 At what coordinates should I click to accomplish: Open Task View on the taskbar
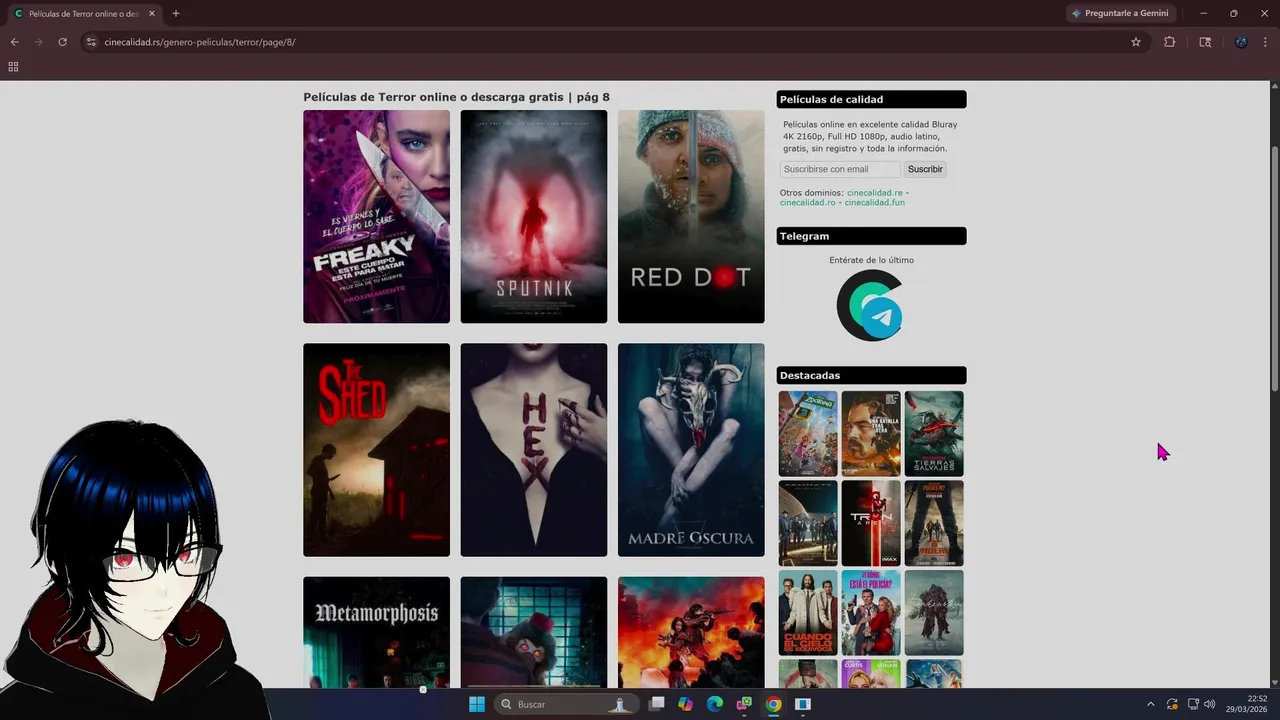657,704
